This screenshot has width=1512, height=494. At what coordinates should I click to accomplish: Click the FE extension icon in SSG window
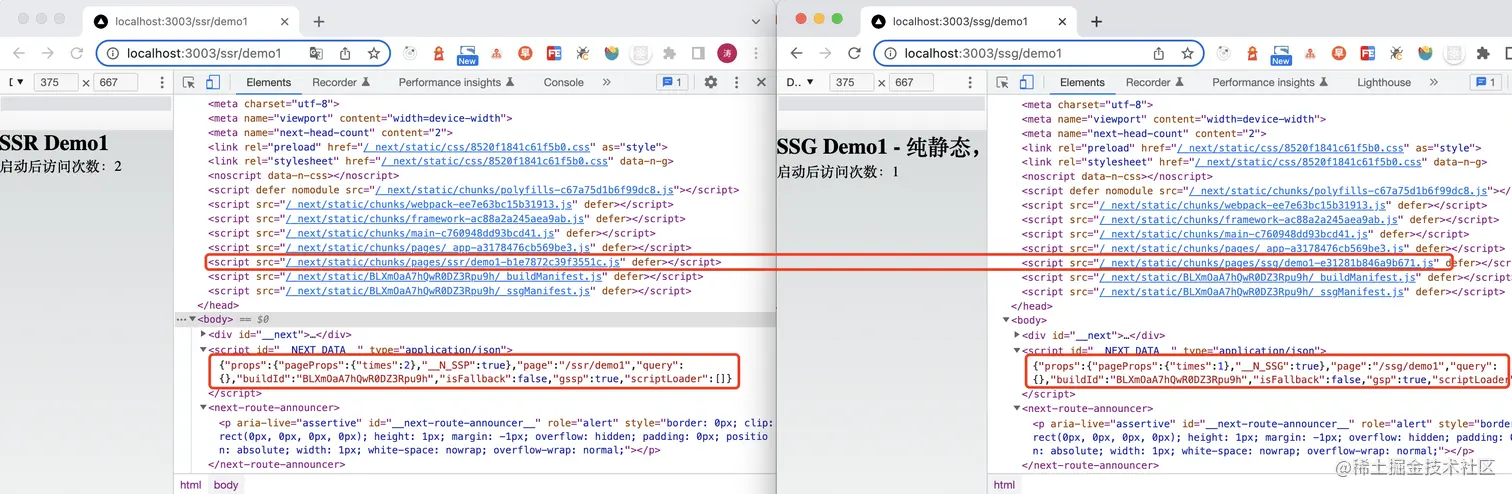click(x=1368, y=53)
